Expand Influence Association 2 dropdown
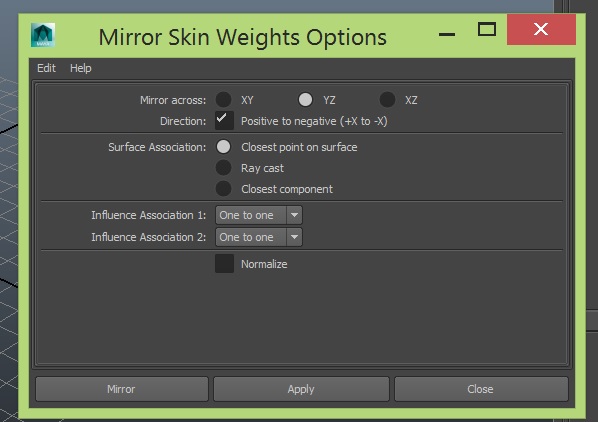 tap(259, 237)
